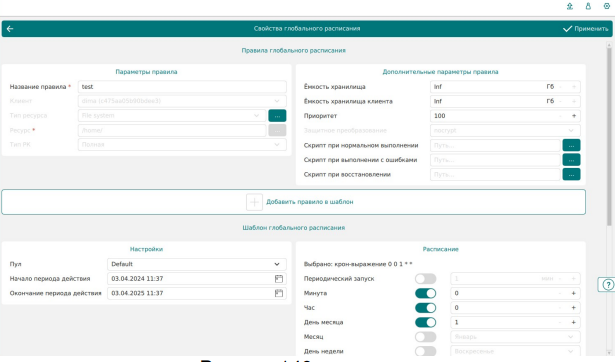The width and height of the screenshot is (615, 362).
Task: Browse path for Скрипт при нормальном выполнении
Action: click(x=571, y=145)
